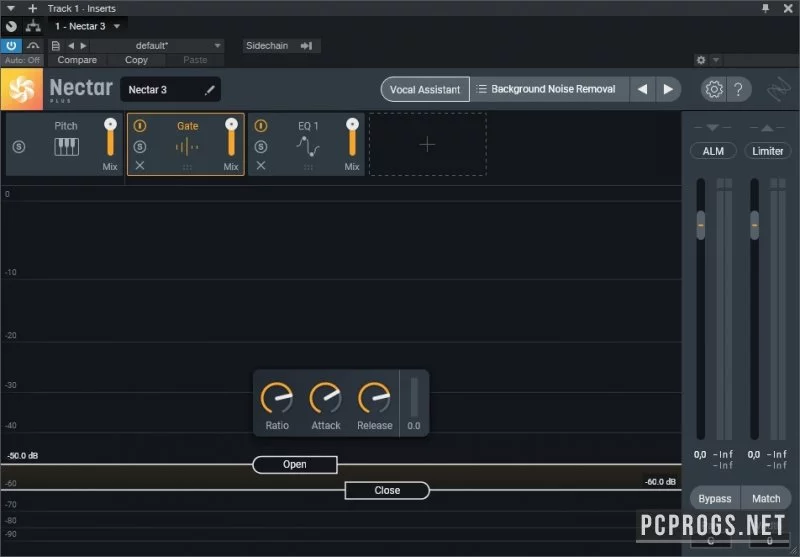Select the Pitch module piano icon
This screenshot has height=557, width=800.
[x=66, y=147]
